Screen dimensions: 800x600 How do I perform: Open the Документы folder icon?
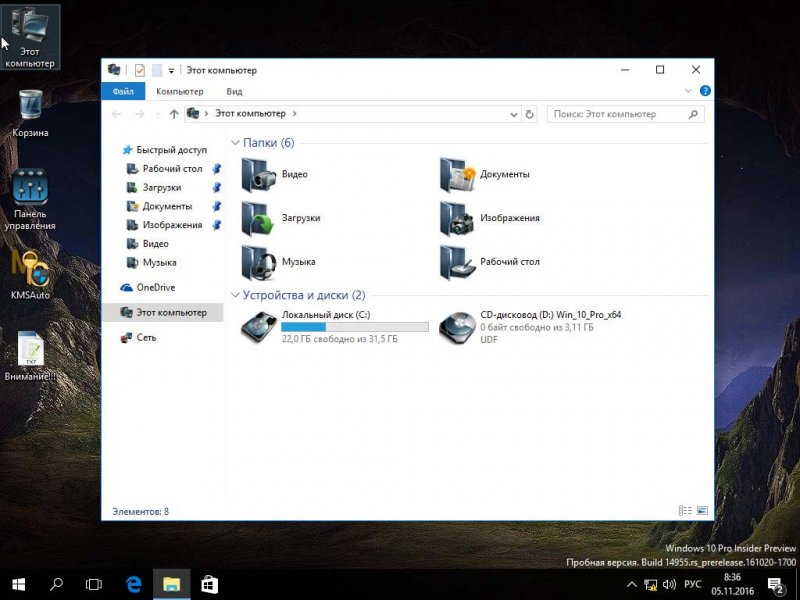click(x=458, y=174)
